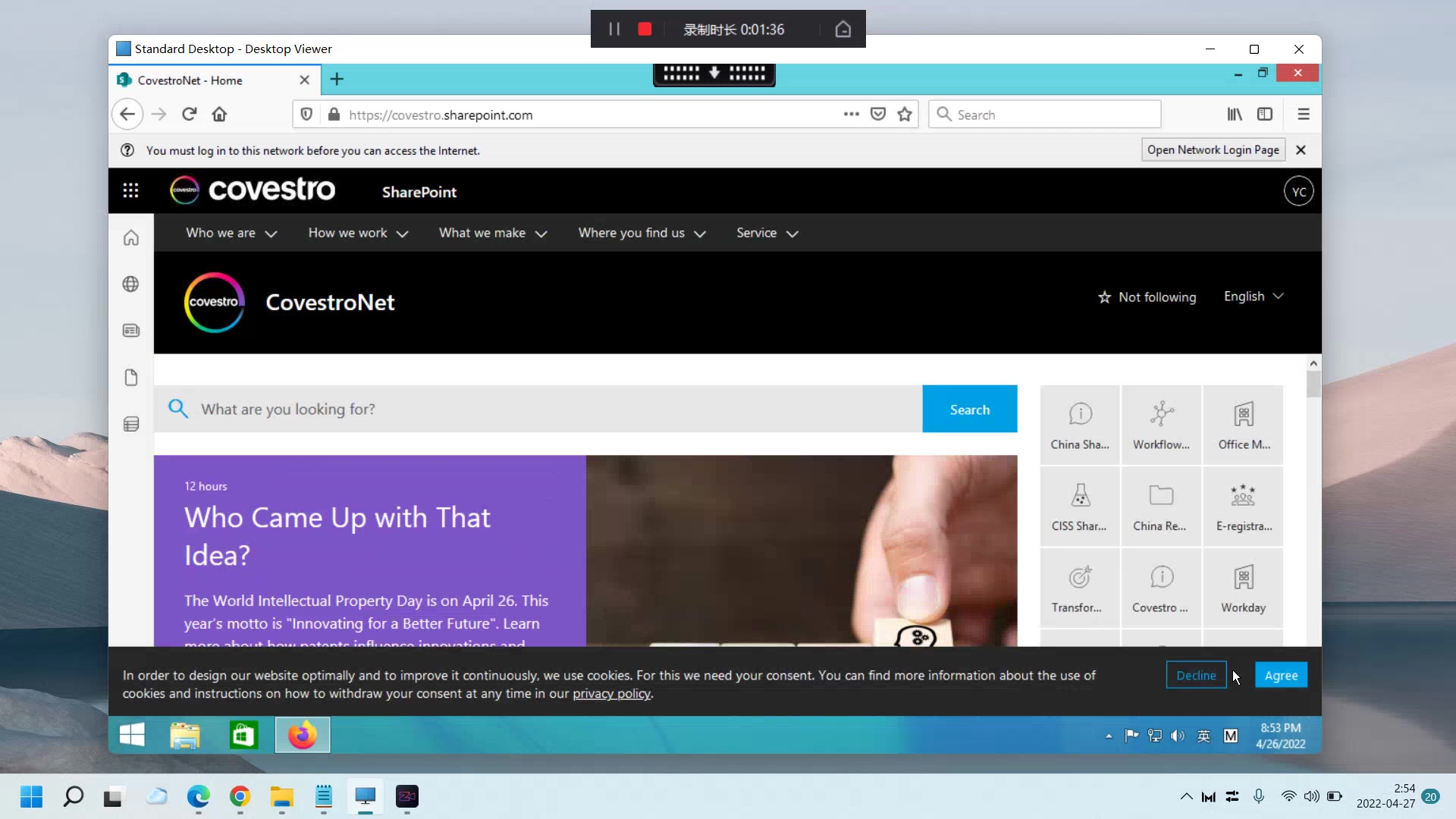Expand the Who we are menu
Viewport: 1456px width, 819px height.
(x=231, y=233)
